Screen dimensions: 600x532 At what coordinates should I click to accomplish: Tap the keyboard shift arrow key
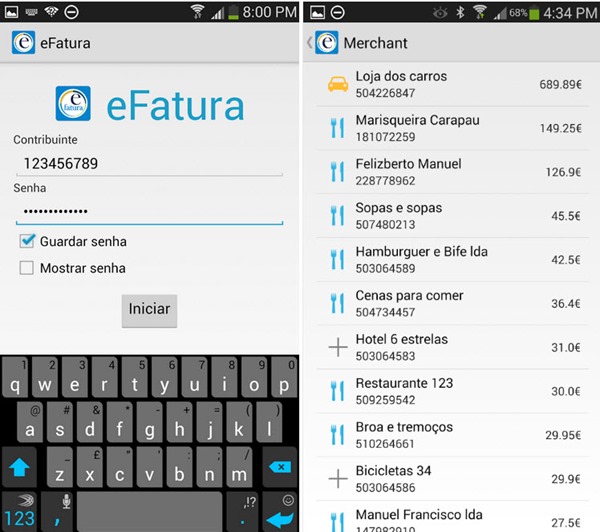19,468
